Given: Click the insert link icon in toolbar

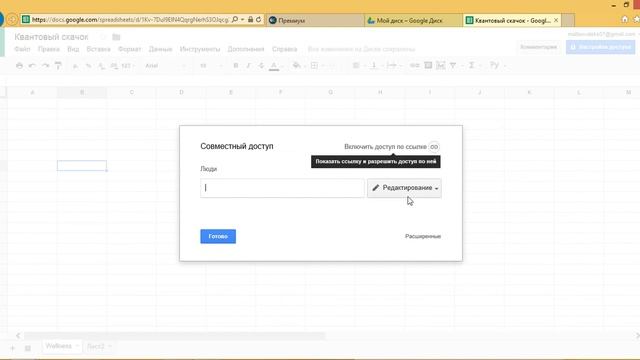Looking at the screenshot, I should tap(415, 66).
